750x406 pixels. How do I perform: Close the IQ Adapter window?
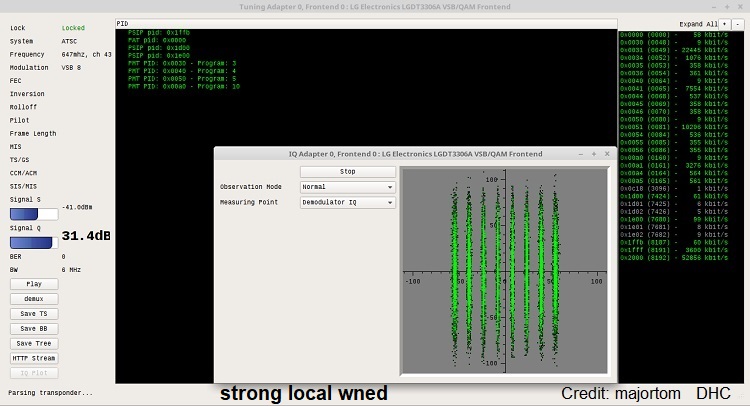click(607, 154)
